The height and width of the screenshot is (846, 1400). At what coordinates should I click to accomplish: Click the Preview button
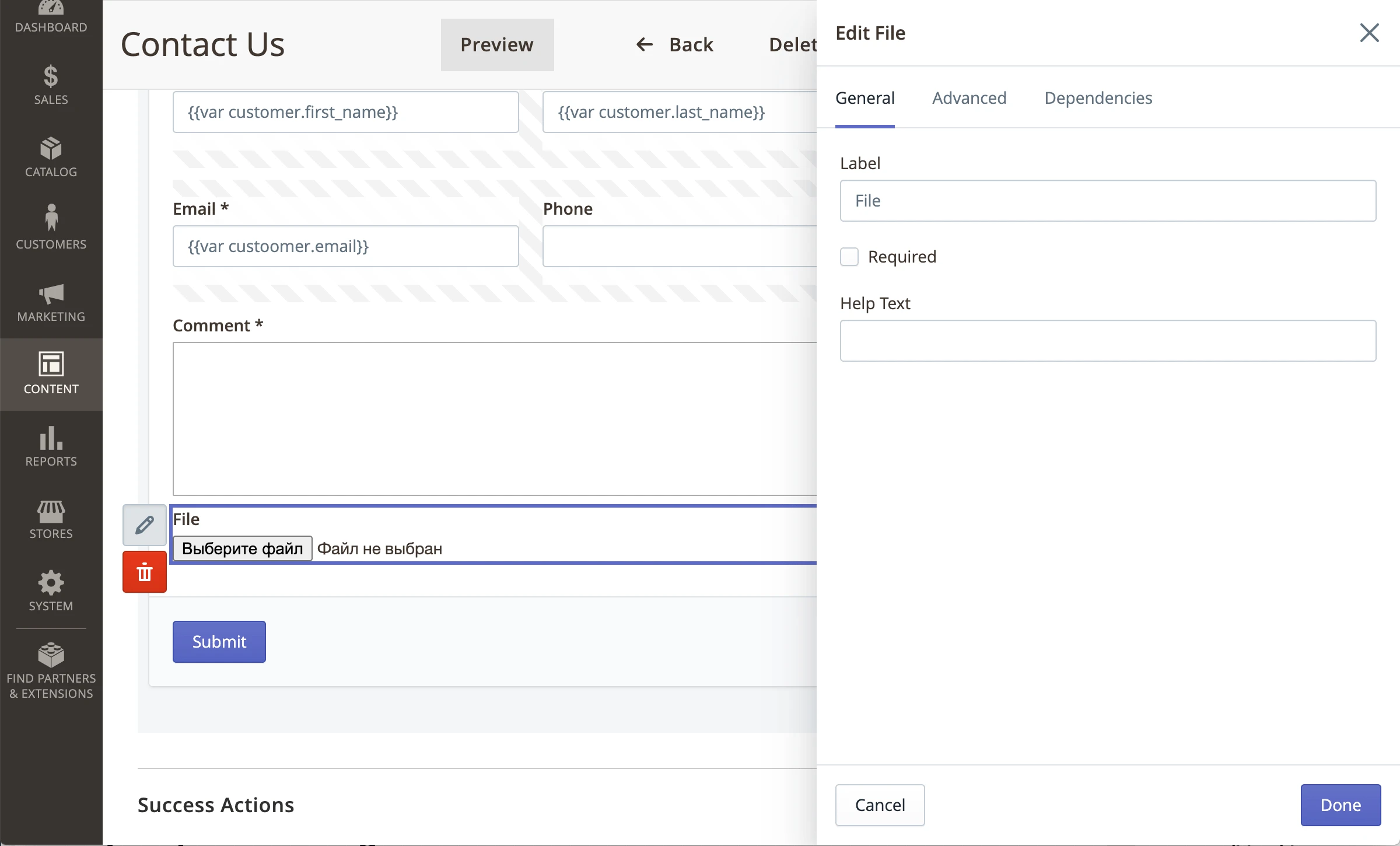coord(497,44)
